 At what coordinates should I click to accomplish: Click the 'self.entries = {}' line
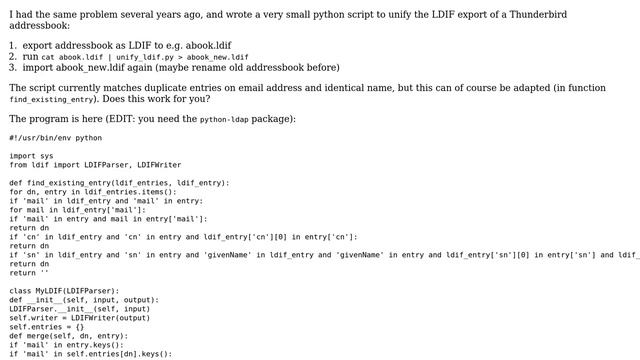(47, 327)
